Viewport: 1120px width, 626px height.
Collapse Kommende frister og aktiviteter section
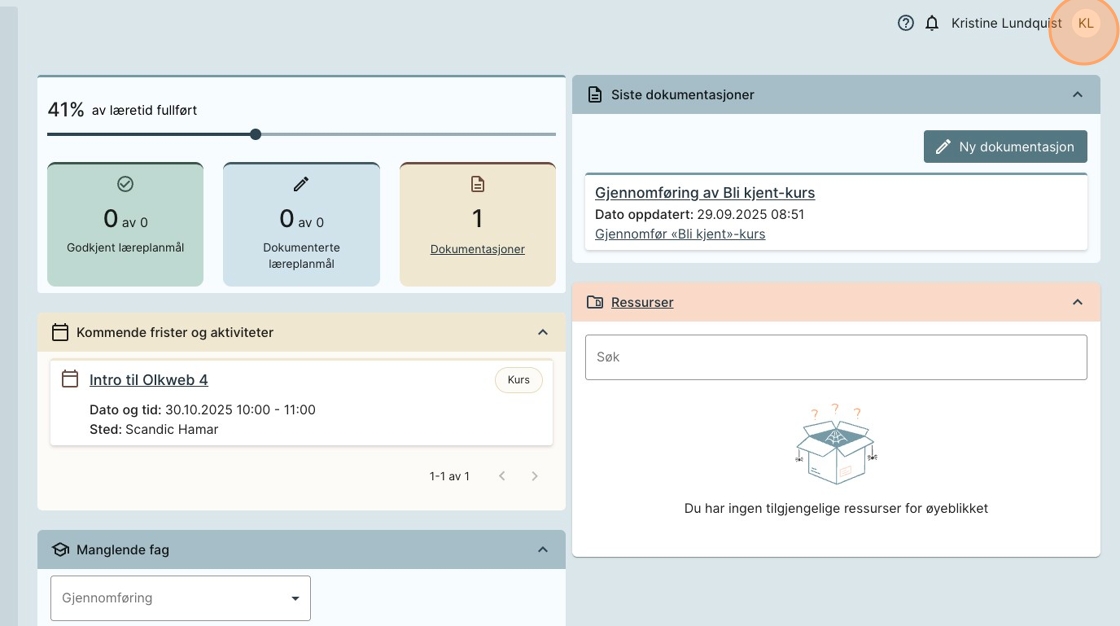(x=543, y=332)
